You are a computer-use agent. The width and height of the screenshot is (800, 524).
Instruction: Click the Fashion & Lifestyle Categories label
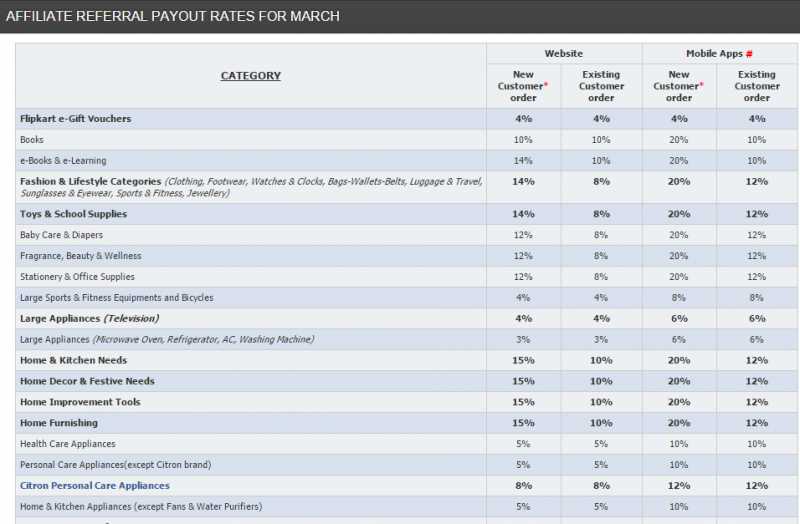coord(90,181)
